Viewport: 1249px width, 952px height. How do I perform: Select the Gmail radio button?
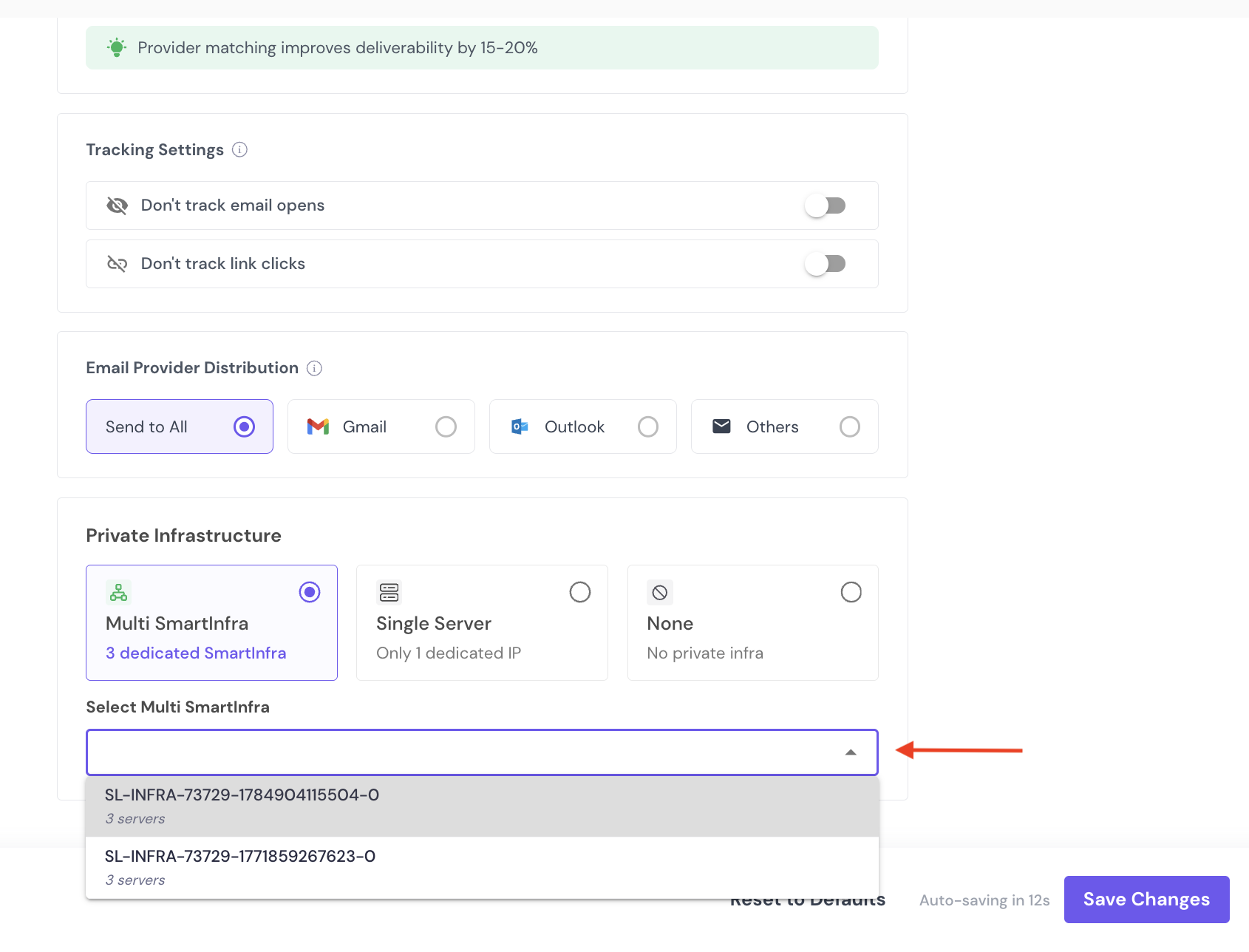(x=446, y=426)
